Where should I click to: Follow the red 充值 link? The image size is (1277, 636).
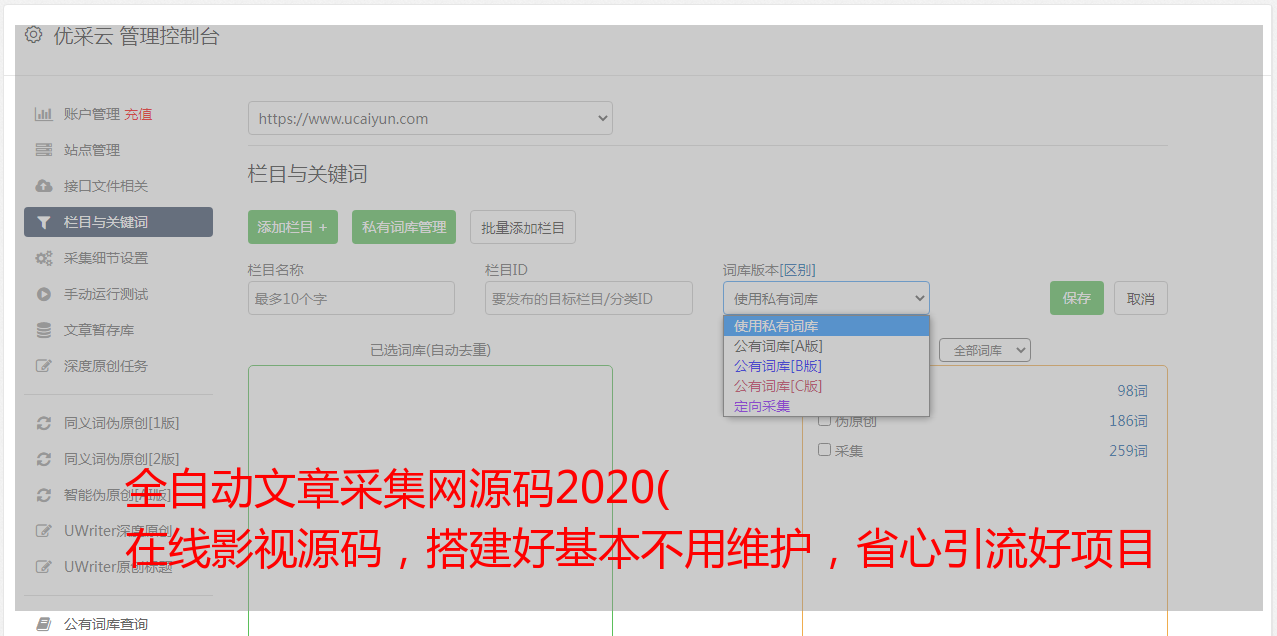138,114
